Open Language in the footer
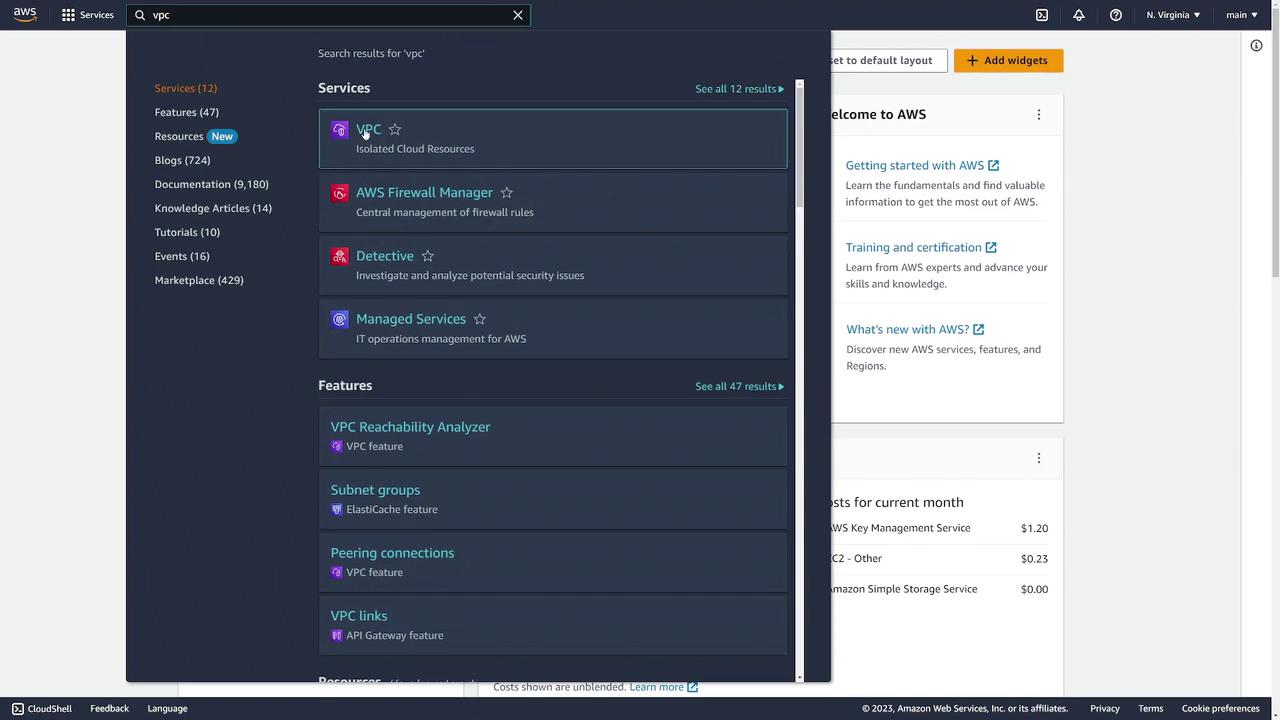This screenshot has width=1280, height=720. pyautogui.click(x=167, y=708)
